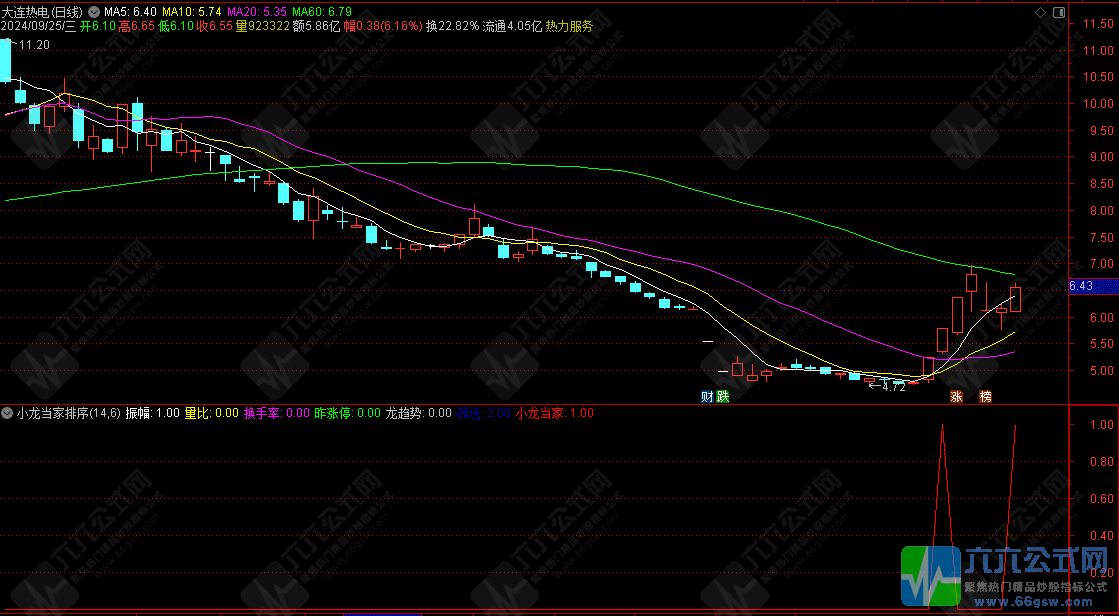The height and width of the screenshot is (616, 1119).
Task: Open the 小龙当家排序 indicator dropdown arrow
Action: [8, 413]
